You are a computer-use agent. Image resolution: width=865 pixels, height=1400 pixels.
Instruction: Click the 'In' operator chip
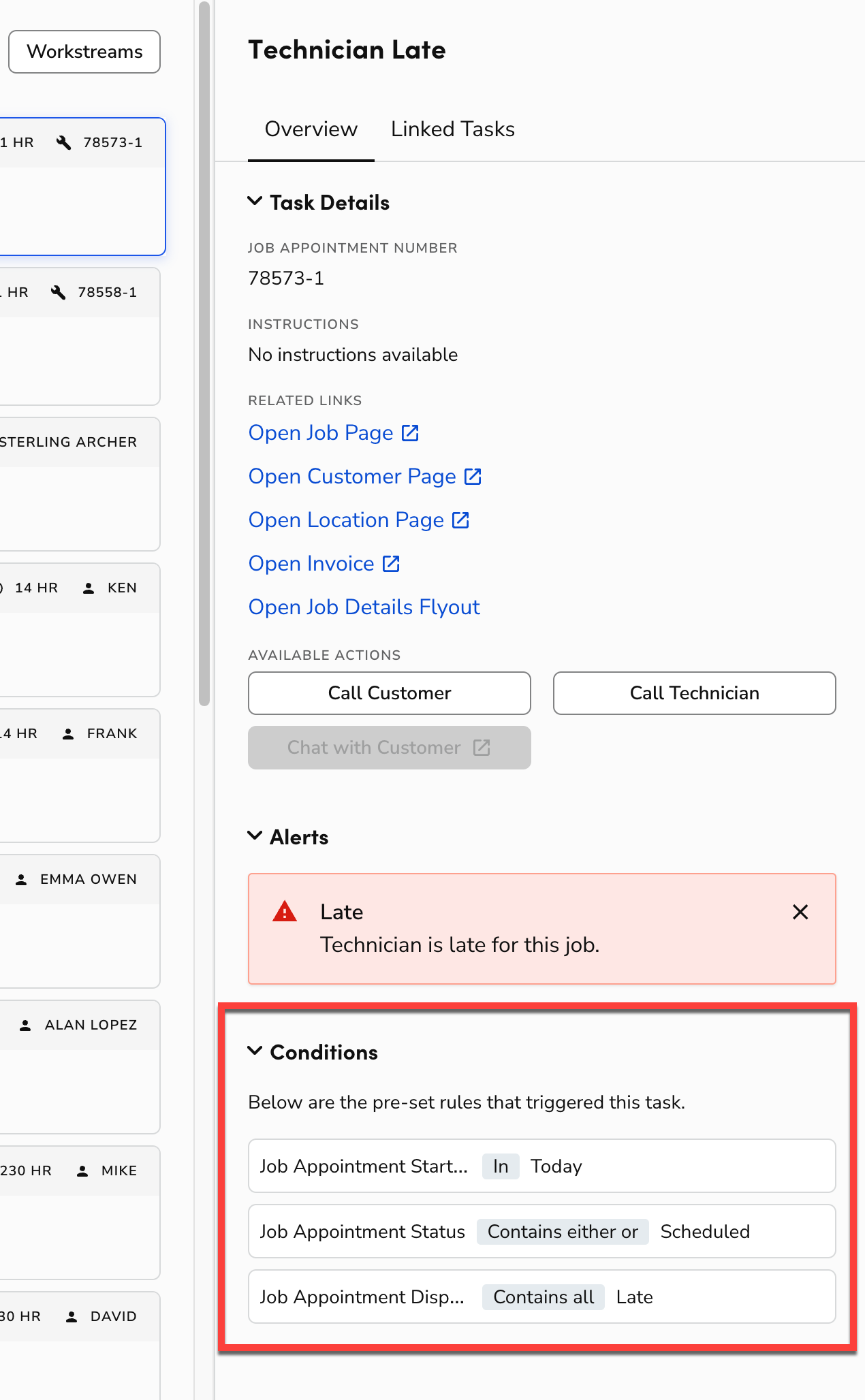tap(501, 1166)
